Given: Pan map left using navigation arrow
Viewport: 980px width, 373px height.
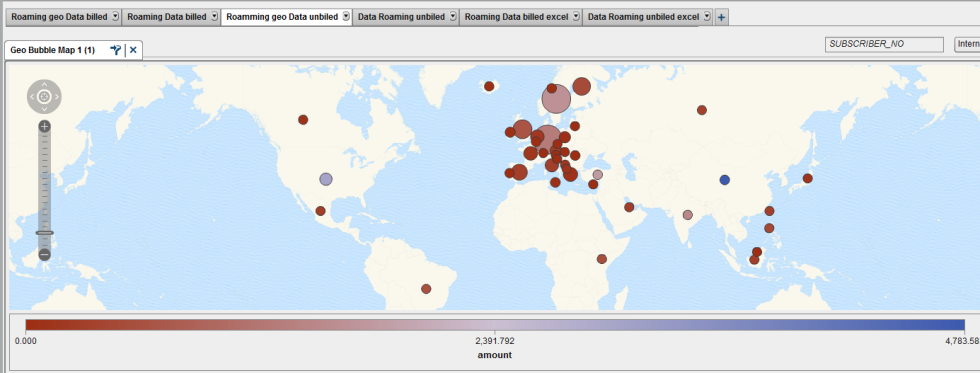Looking at the screenshot, I should 32,97.
